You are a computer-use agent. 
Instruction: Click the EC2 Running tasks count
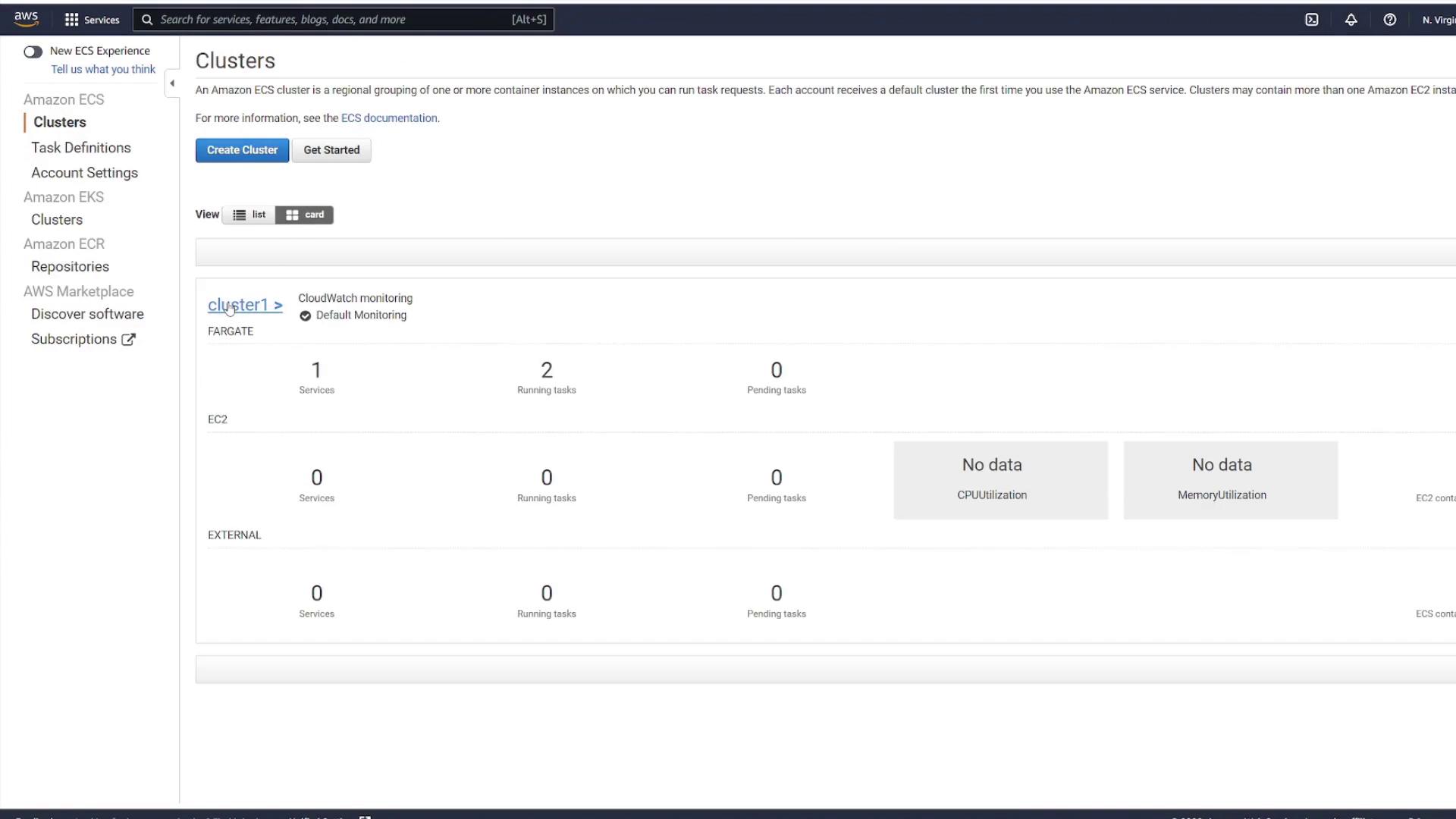pyautogui.click(x=547, y=478)
